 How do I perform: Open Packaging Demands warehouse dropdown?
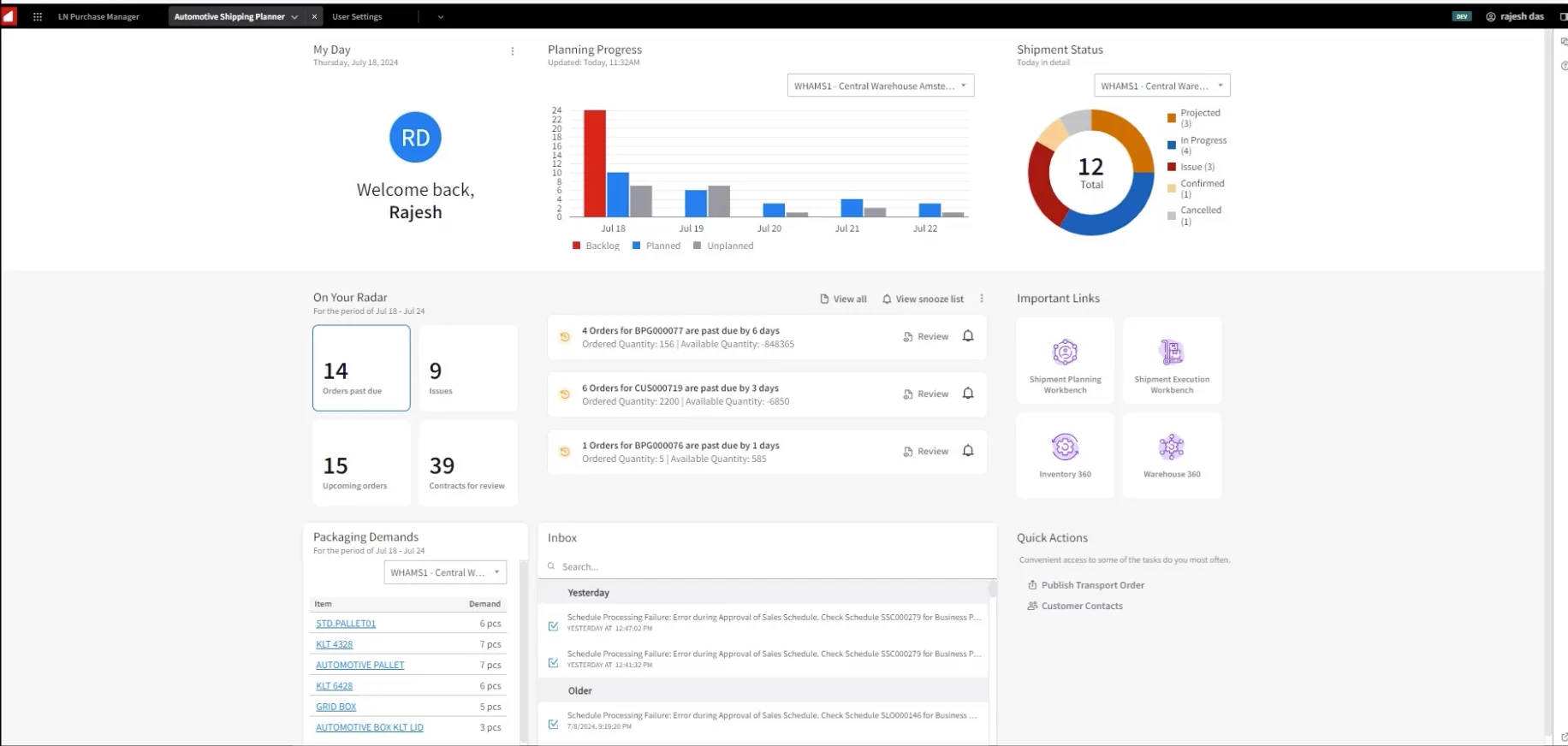(x=445, y=572)
